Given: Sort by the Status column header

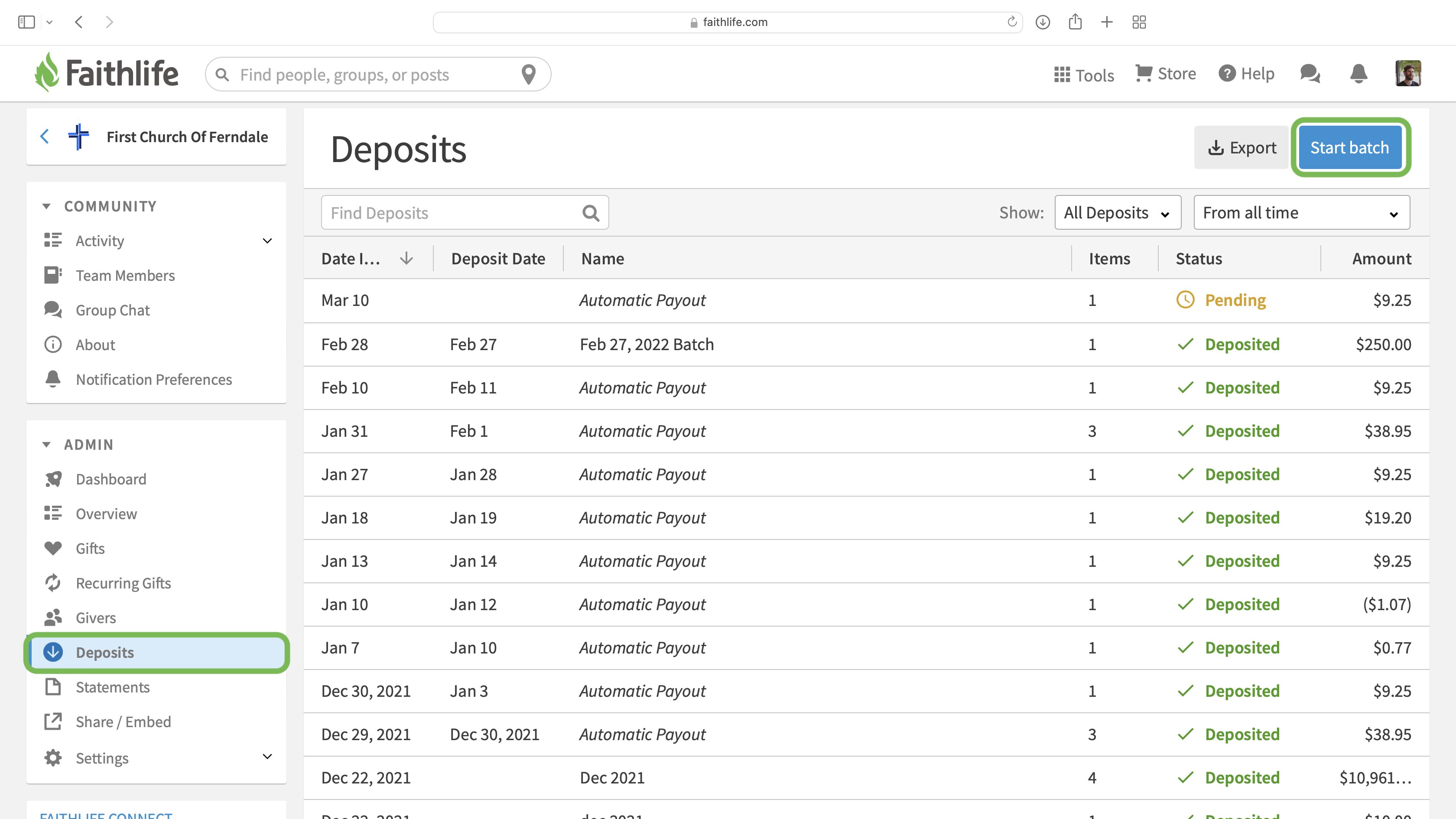Looking at the screenshot, I should pyautogui.click(x=1199, y=258).
